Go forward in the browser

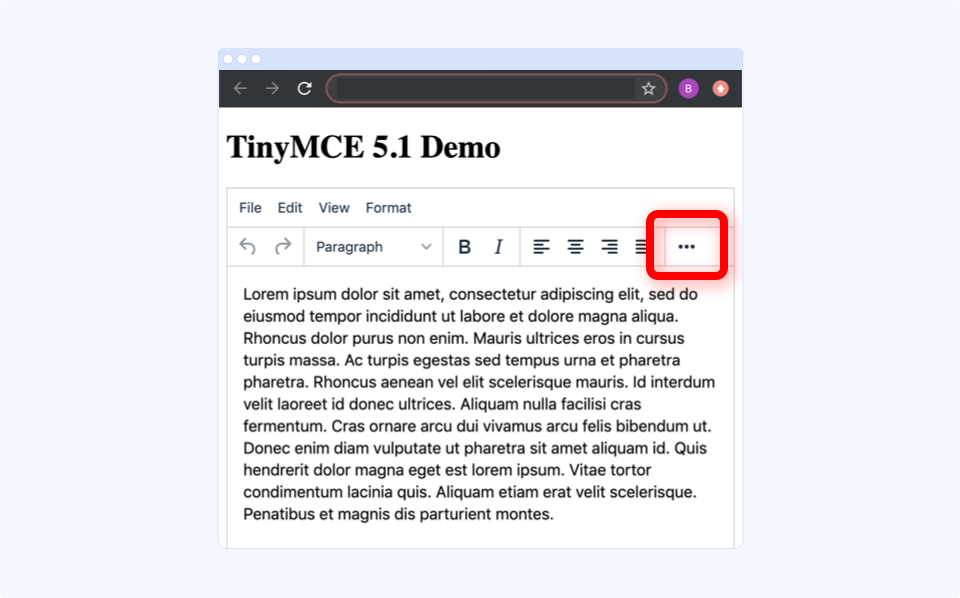coord(272,89)
